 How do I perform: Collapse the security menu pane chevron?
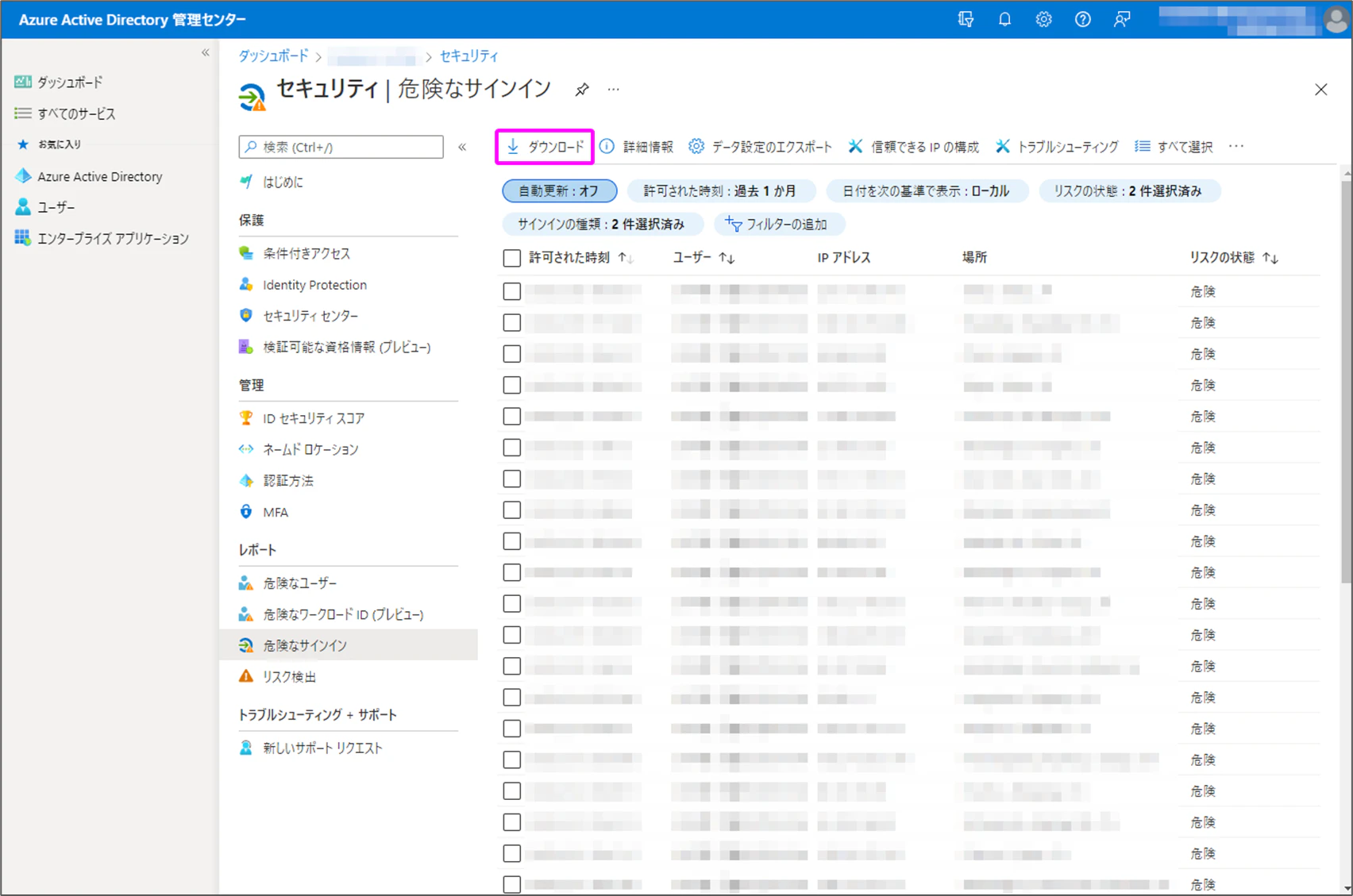coord(462,147)
